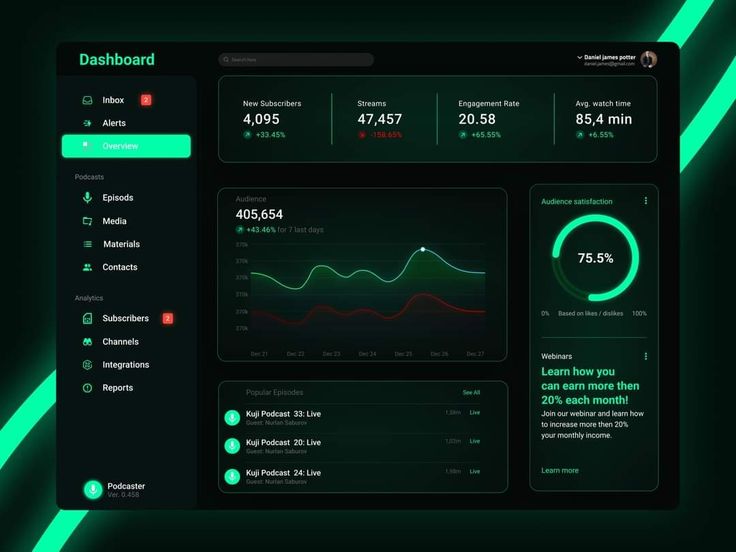Click the 405,654 audience value
Screen dimensions: 736x552
259,215
